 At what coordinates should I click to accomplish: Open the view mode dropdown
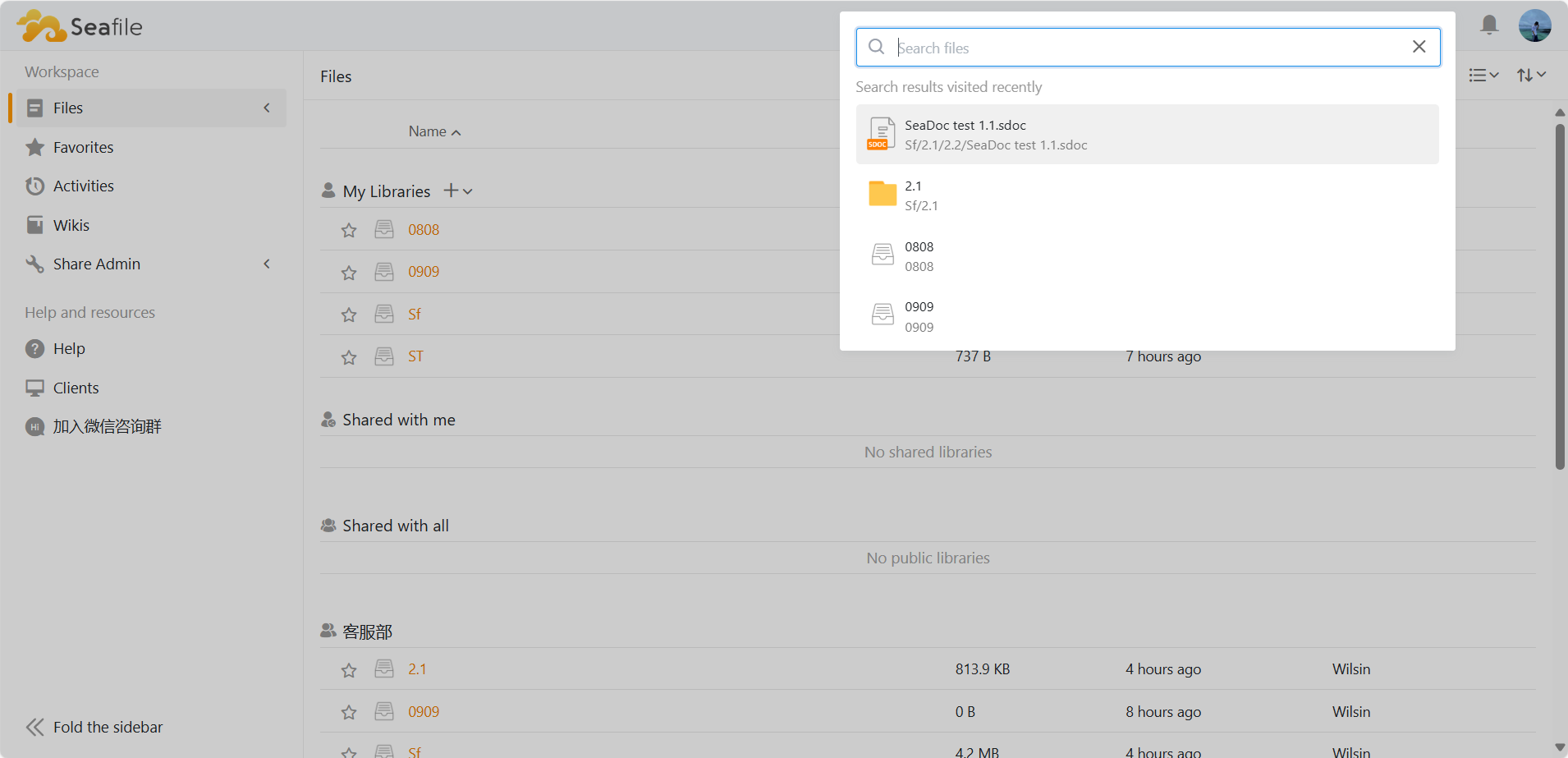[1483, 76]
